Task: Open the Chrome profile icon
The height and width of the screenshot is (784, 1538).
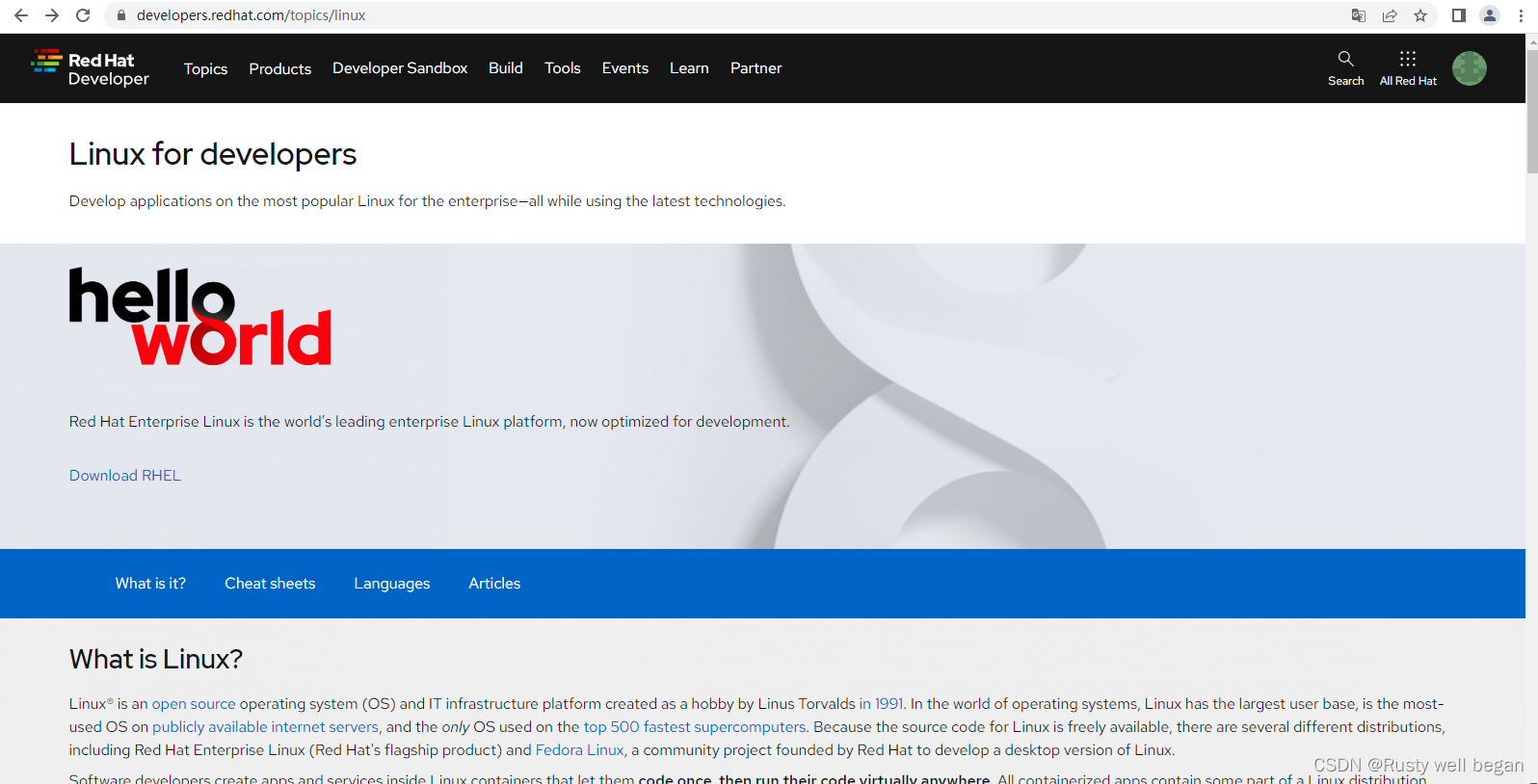Action: [x=1490, y=15]
